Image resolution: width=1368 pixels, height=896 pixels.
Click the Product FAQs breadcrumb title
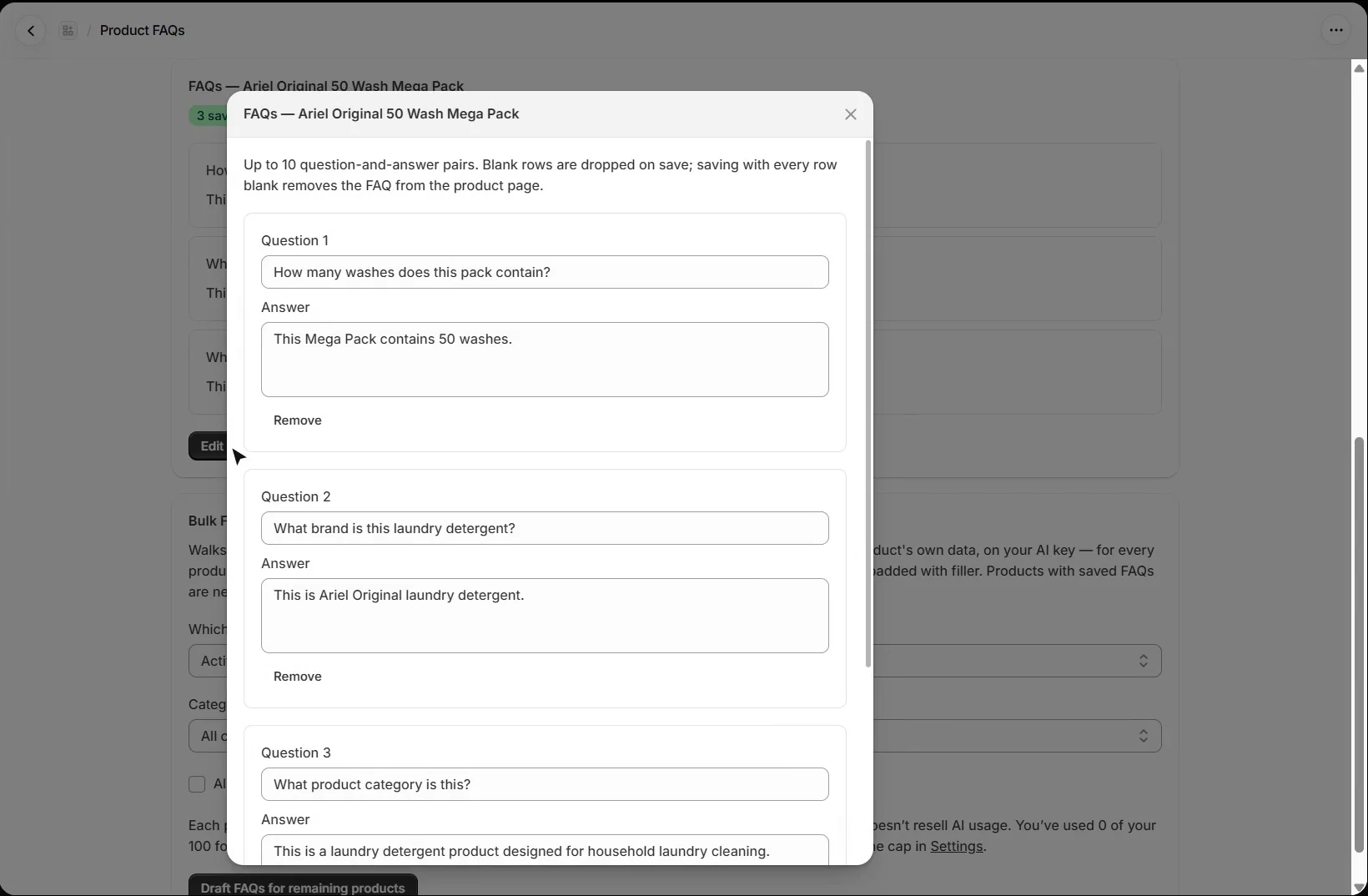point(143,31)
